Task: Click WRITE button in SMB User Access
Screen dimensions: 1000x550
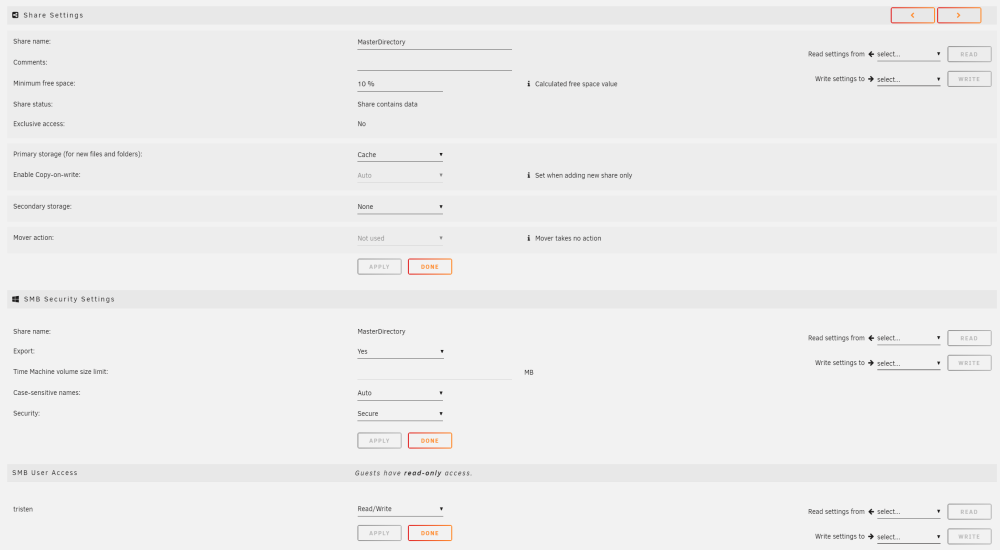Action: point(969,537)
